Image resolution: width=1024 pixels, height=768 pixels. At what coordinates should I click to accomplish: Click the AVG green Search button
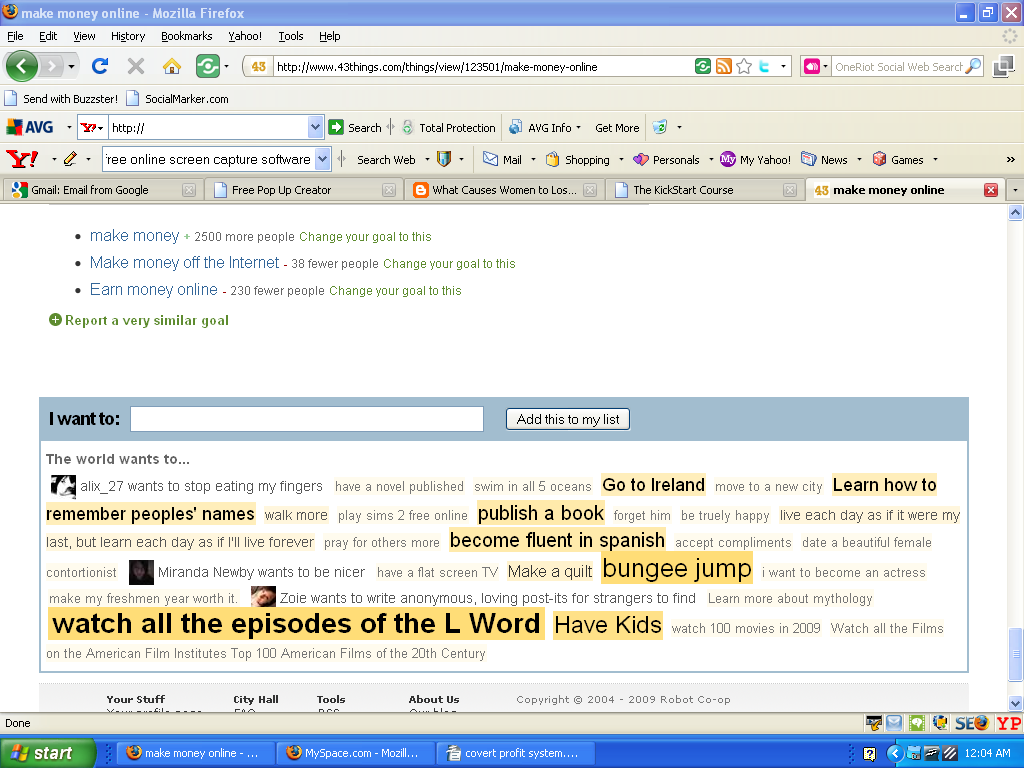(337, 128)
